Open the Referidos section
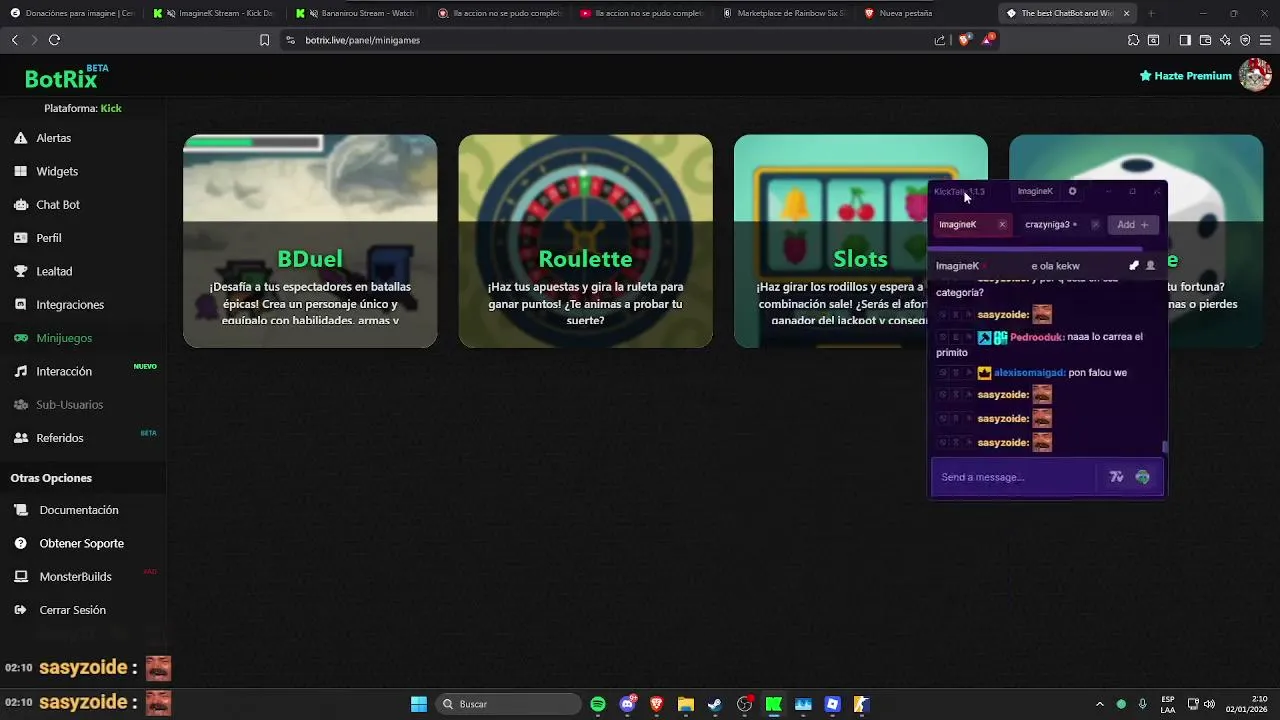The height and width of the screenshot is (720, 1280). 60,438
